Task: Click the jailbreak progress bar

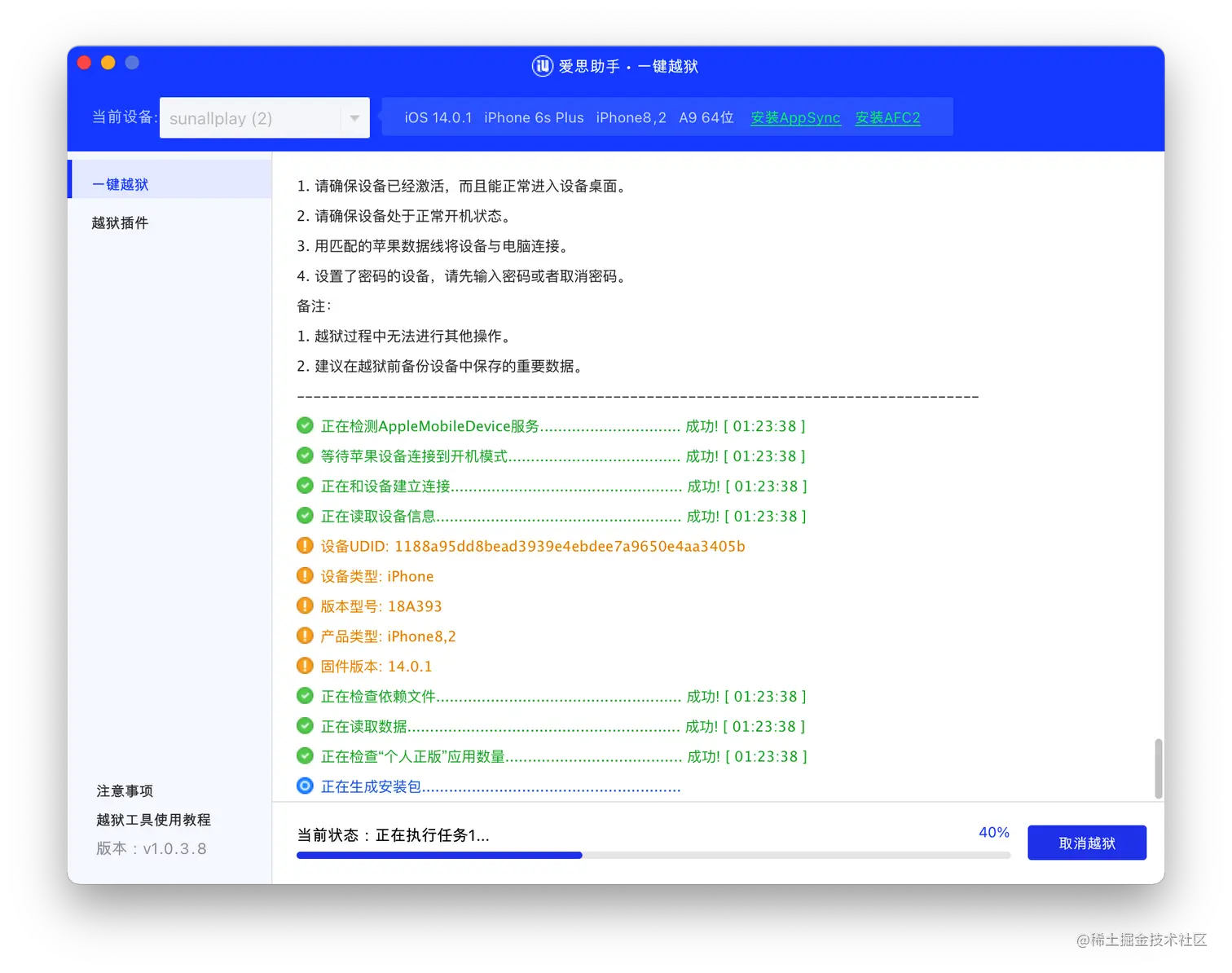Action: (x=653, y=856)
